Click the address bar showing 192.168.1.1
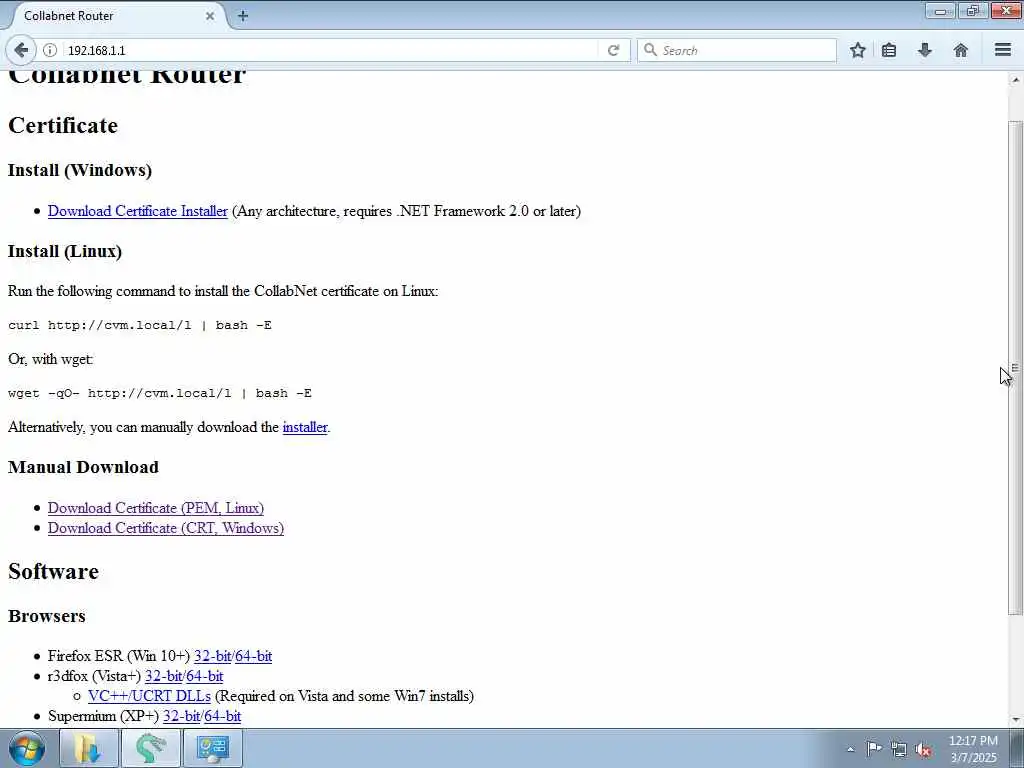 coord(330,50)
